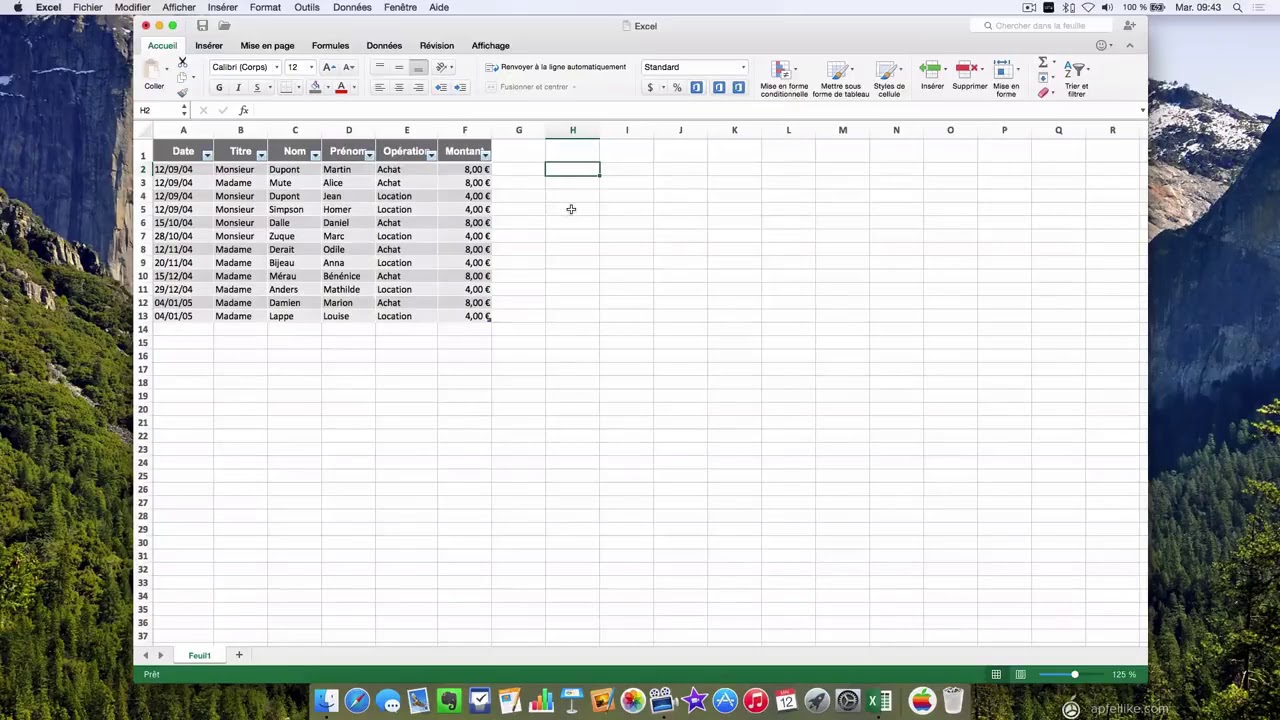The image size is (1280, 720).
Task: Click Styles de cellule
Action: tap(889, 78)
